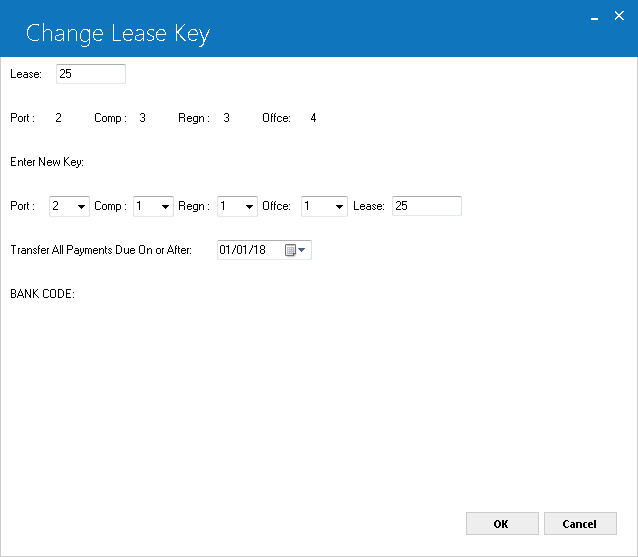Close the Change Lease Key window
The image size is (638, 557).
pos(619,16)
